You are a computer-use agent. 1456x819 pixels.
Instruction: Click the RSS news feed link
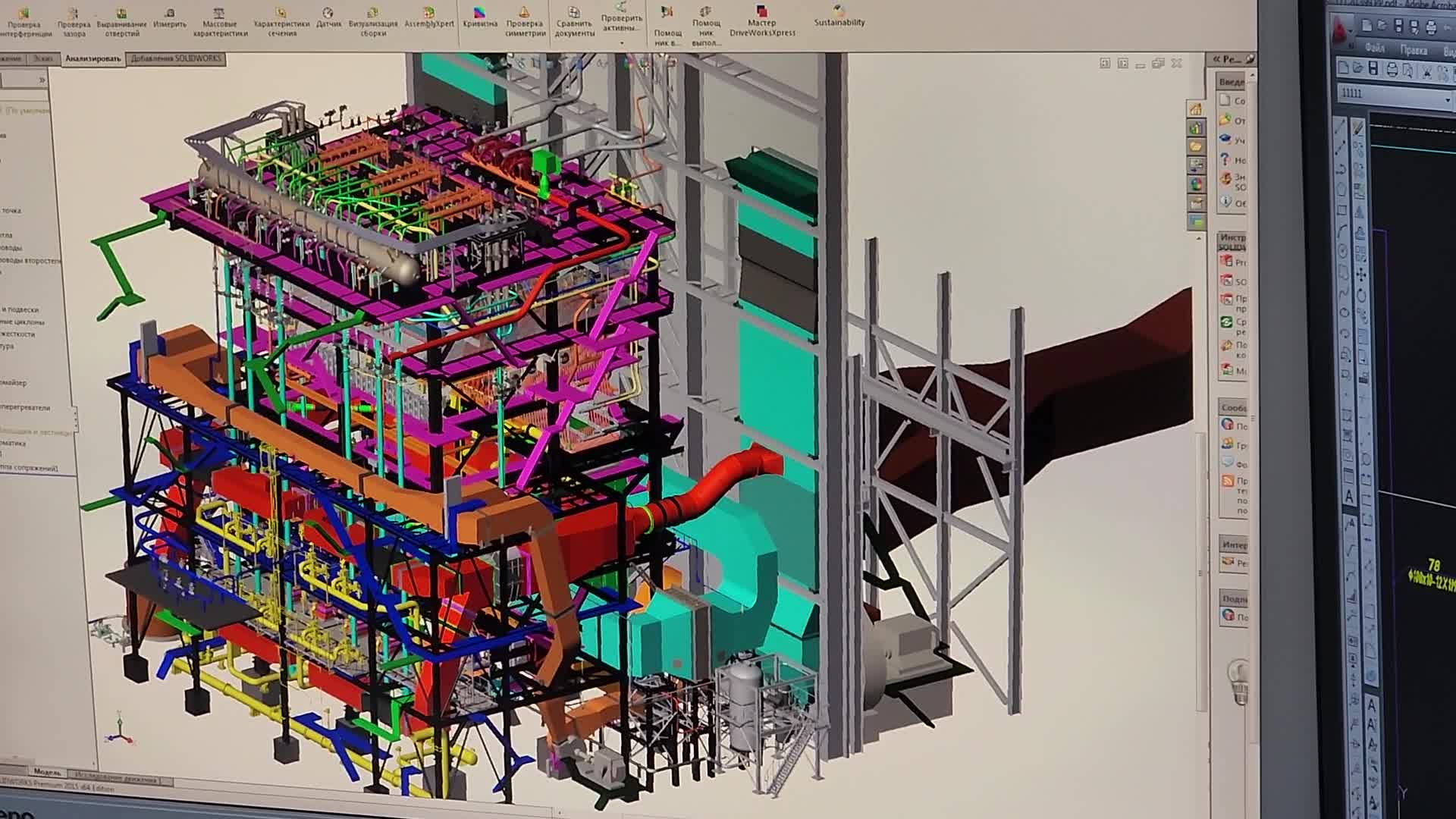[1228, 481]
